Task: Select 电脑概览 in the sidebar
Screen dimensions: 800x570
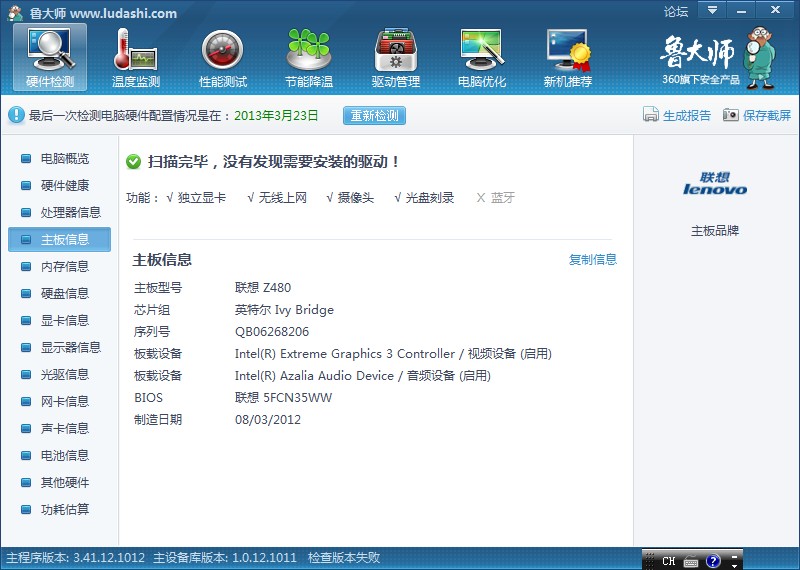Action: (59, 159)
